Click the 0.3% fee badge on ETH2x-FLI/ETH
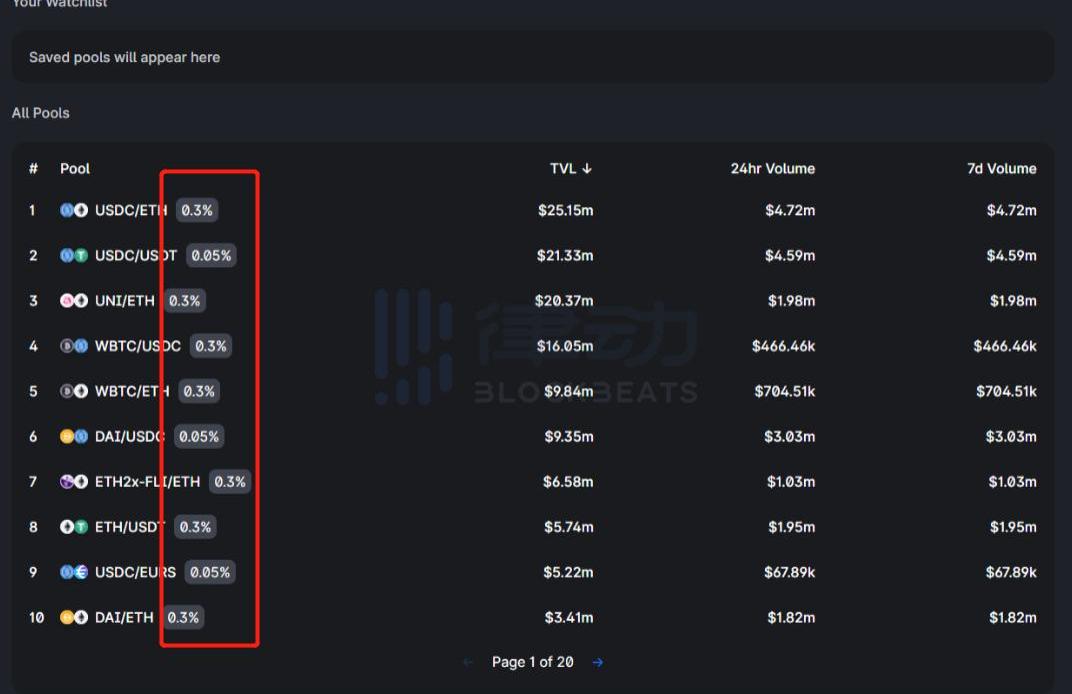The image size is (1072, 694). tap(230, 482)
